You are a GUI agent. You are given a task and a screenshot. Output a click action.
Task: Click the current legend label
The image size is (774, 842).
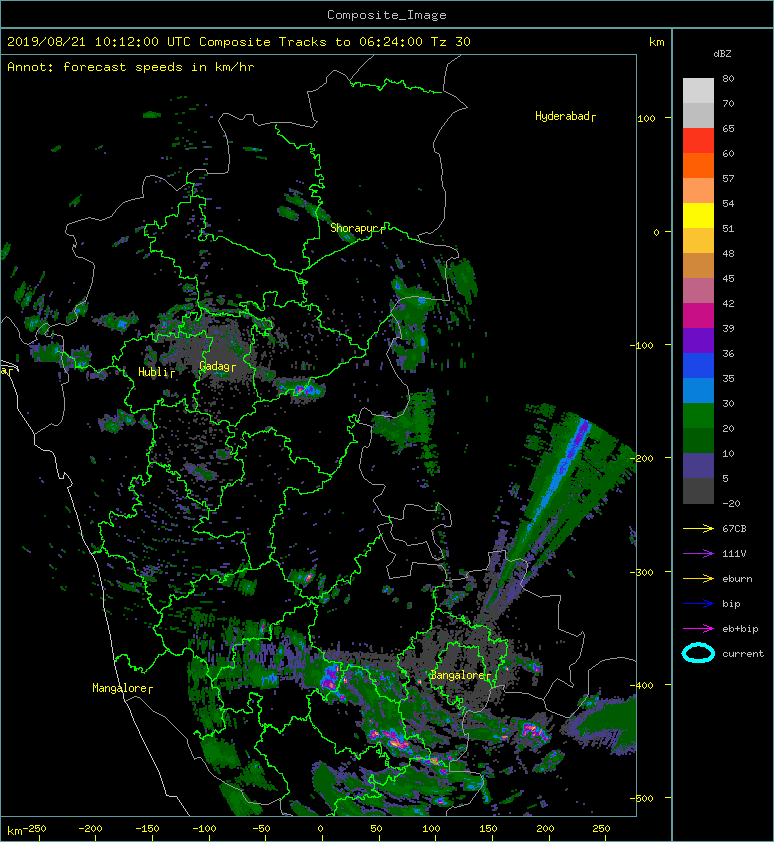click(x=743, y=654)
